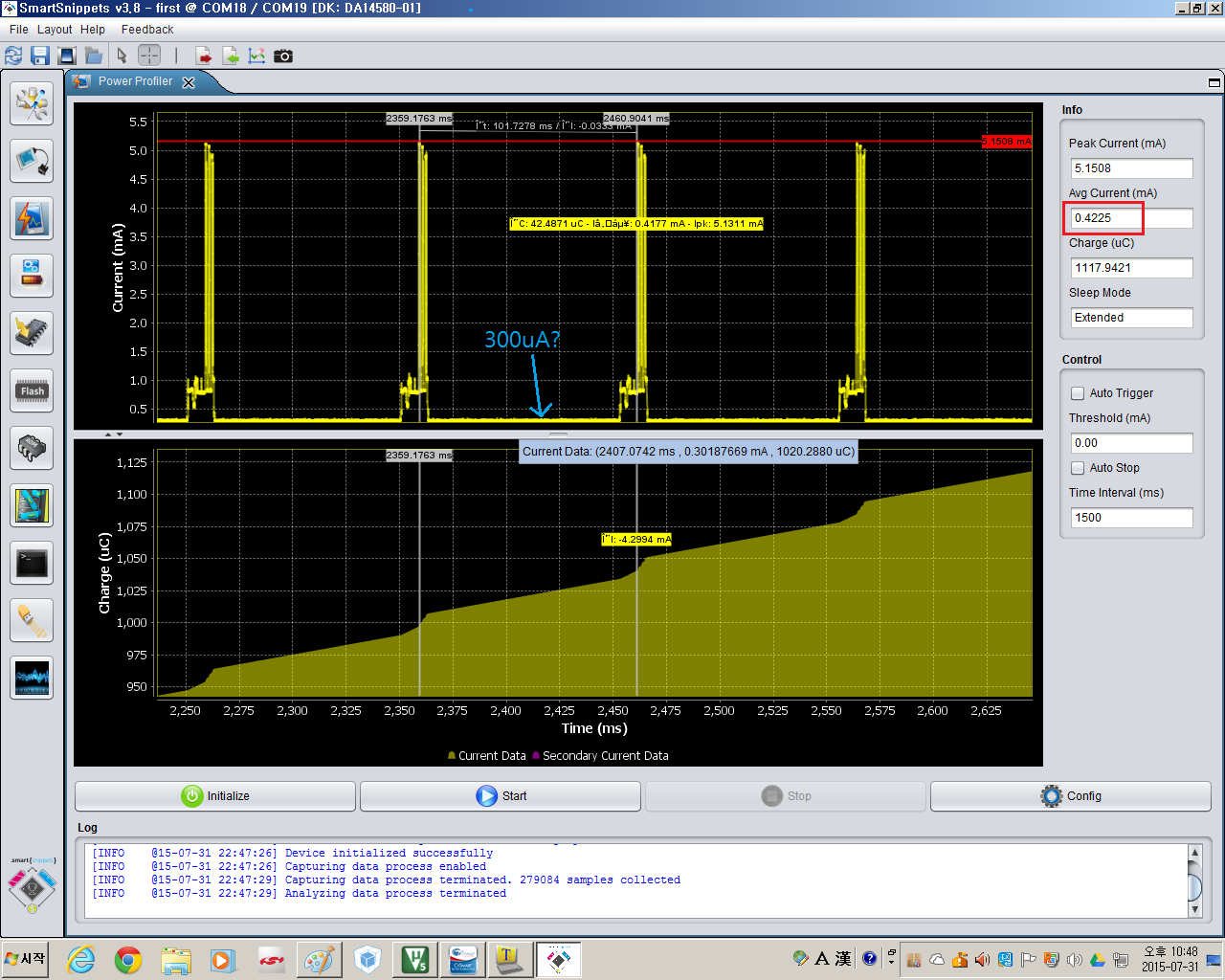Open the Config button
1225x980 pixels.
(x=1071, y=796)
